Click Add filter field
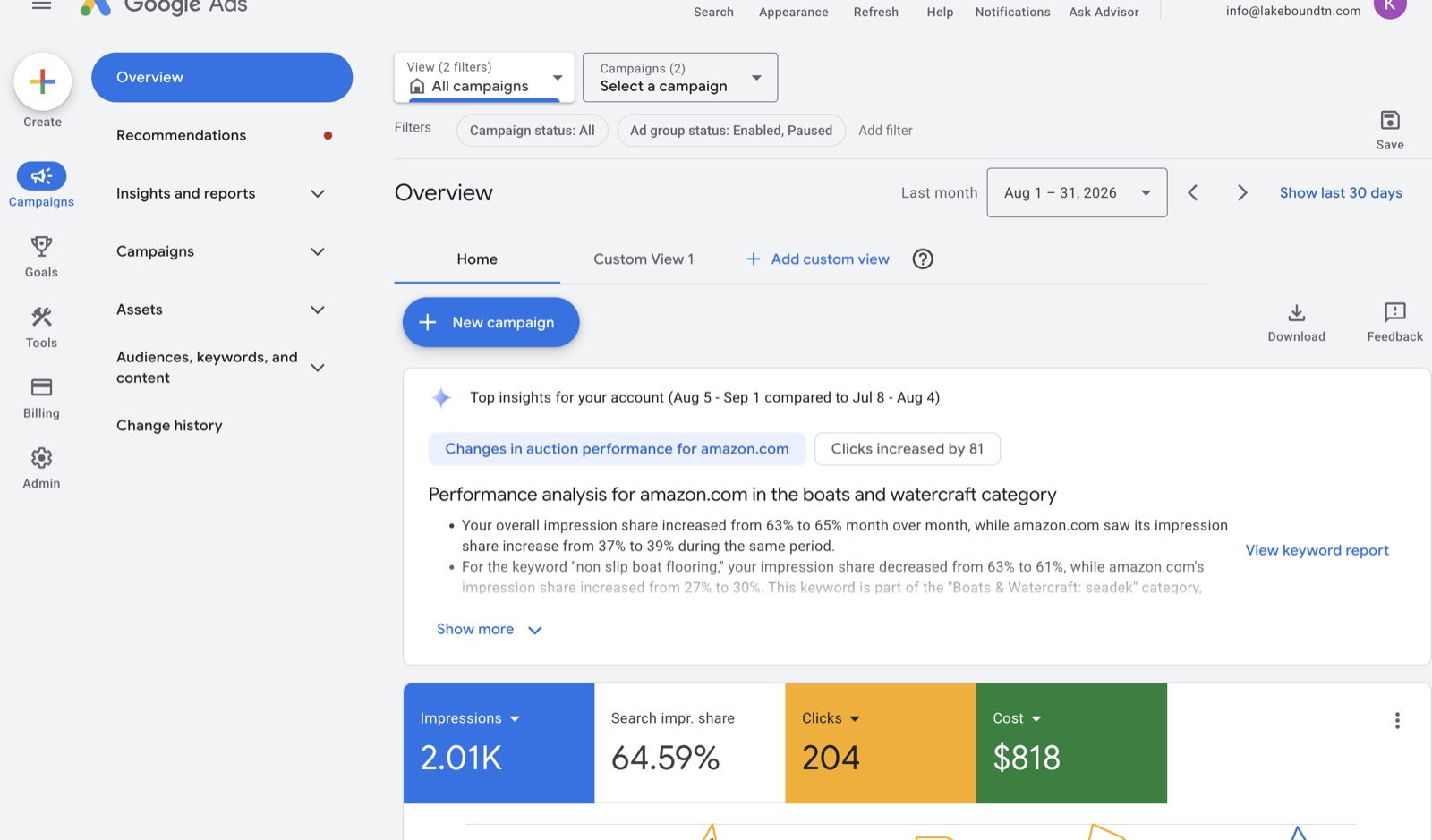 [x=885, y=131]
